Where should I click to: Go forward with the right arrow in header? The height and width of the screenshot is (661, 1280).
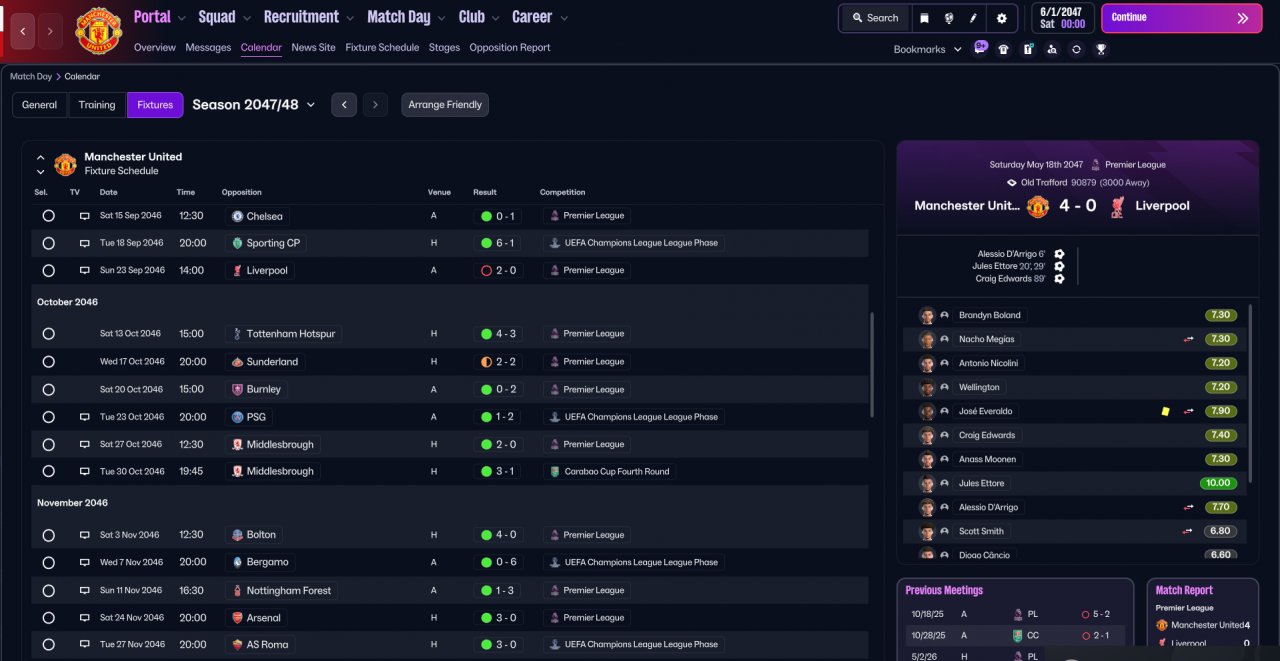pos(51,31)
